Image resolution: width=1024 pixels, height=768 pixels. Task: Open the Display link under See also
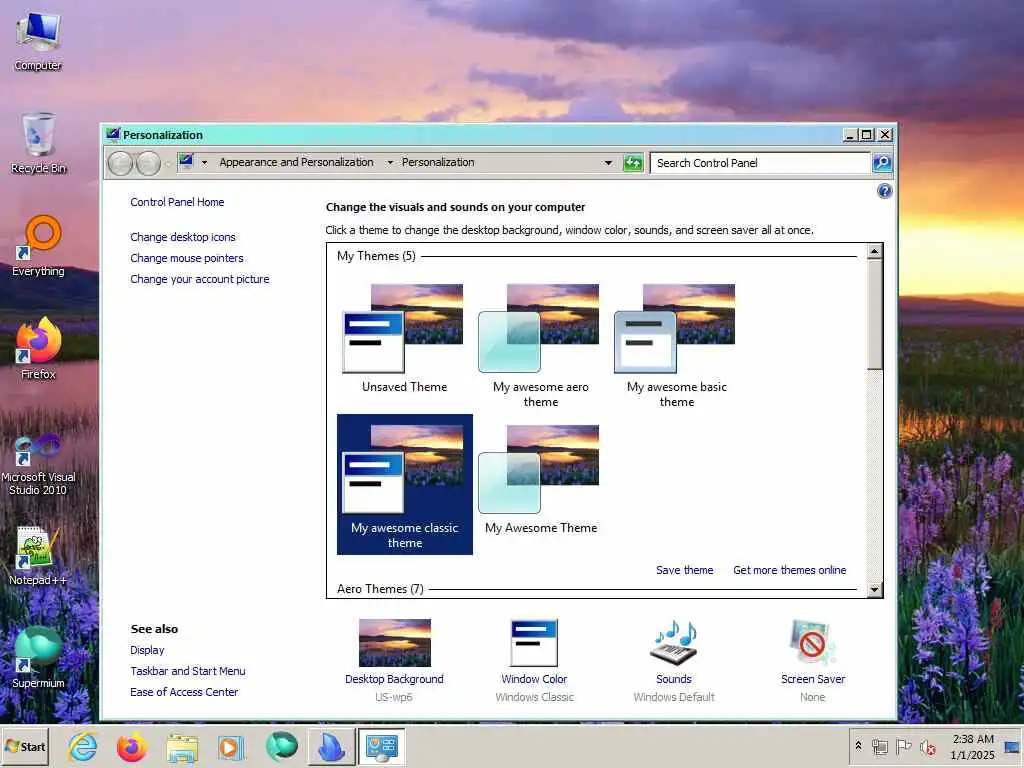click(147, 650)
